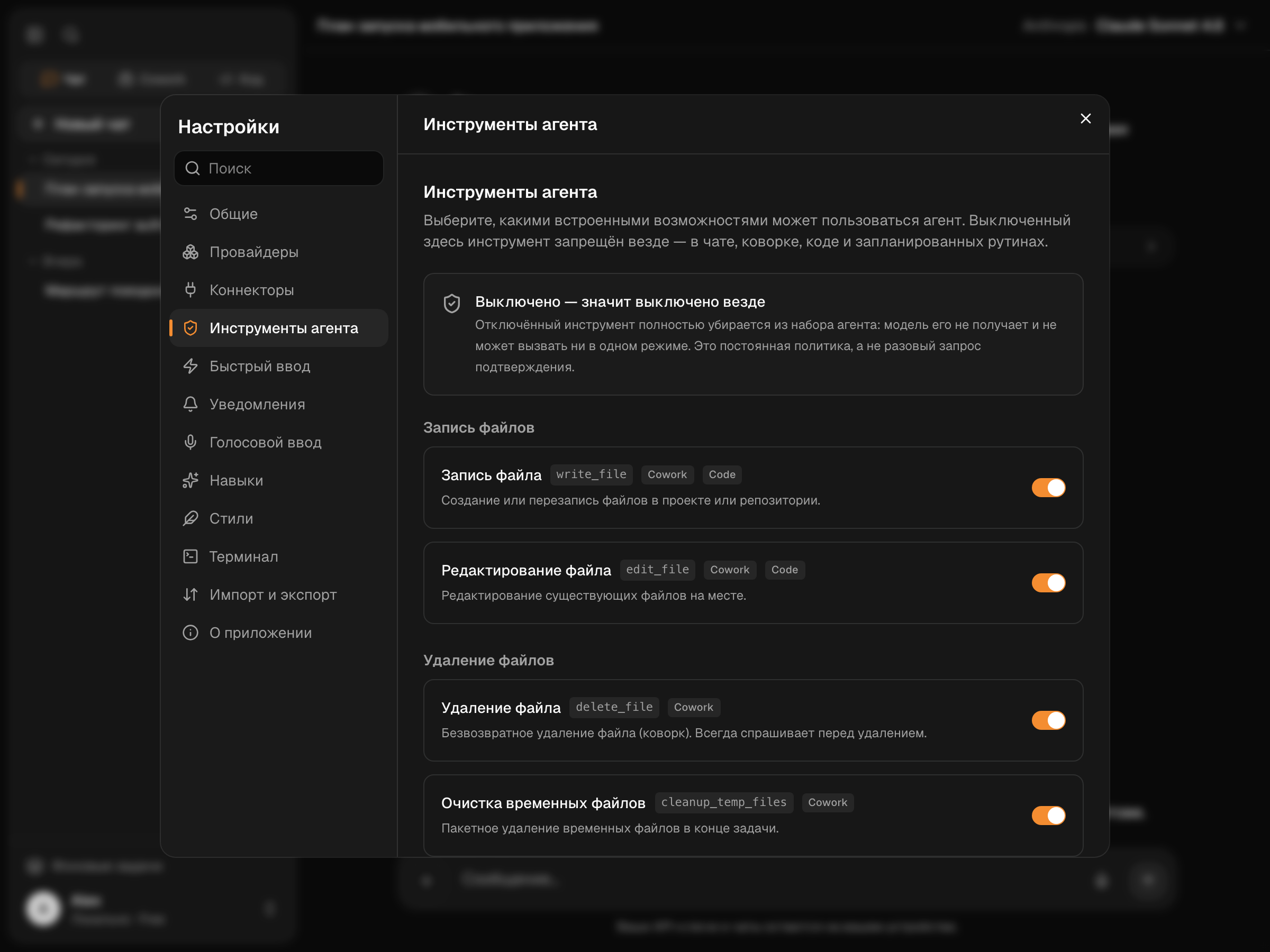Click the bell icon for Уведомления
Screen dimensions: 1270x952
[190, 404]
